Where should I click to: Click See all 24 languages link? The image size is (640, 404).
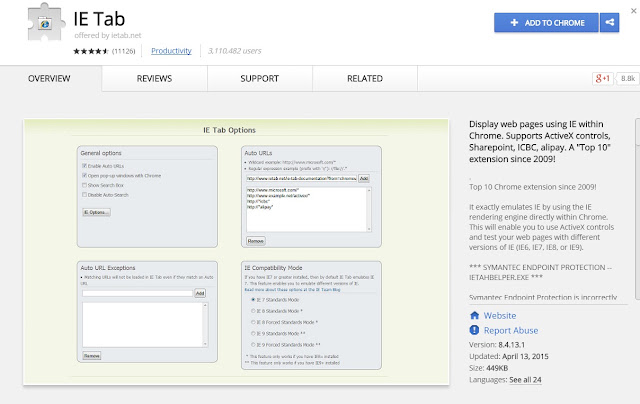tap(525, 380)
